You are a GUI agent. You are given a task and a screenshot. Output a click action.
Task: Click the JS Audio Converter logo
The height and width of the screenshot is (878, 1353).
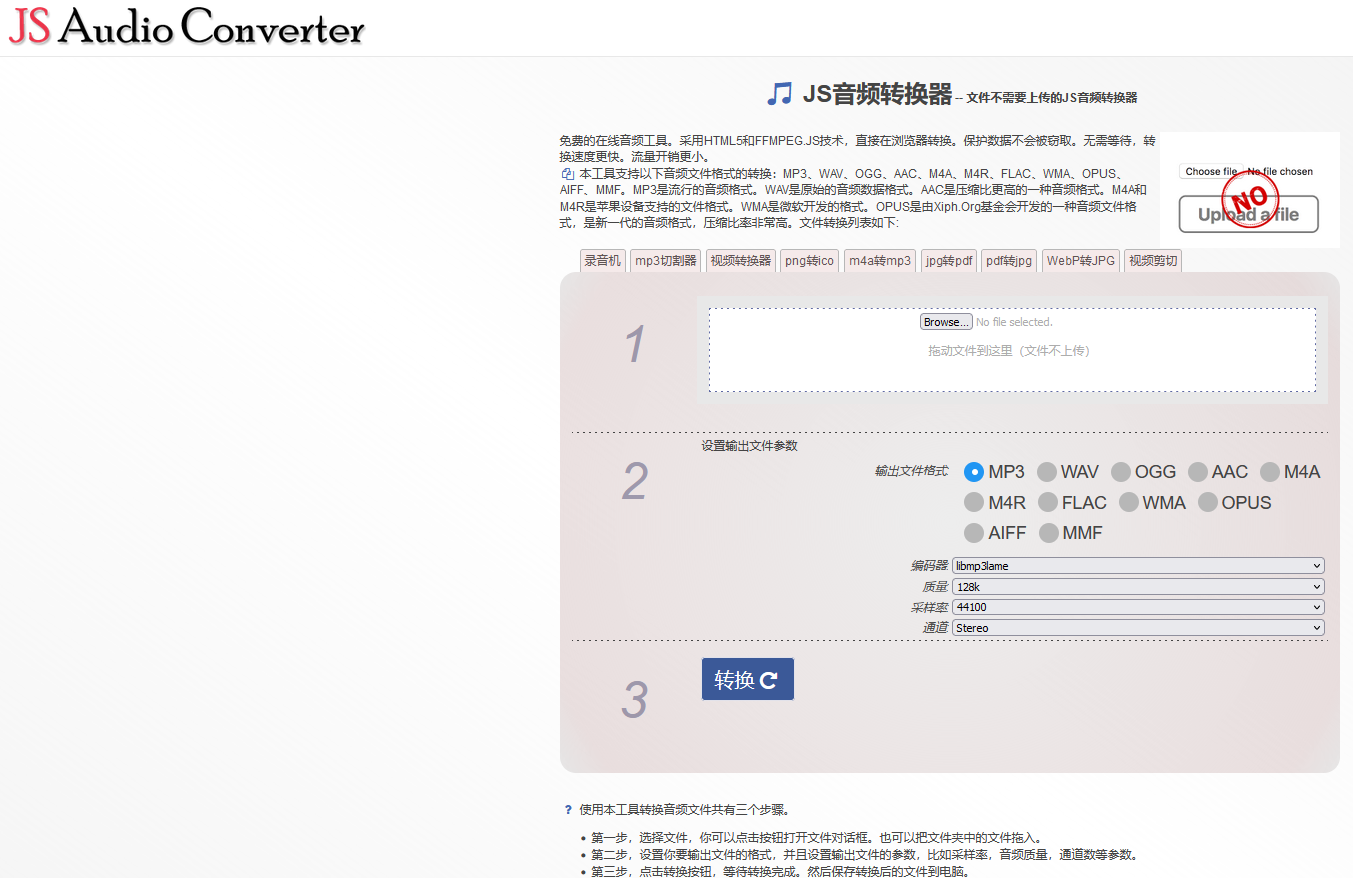coord(186,27)
